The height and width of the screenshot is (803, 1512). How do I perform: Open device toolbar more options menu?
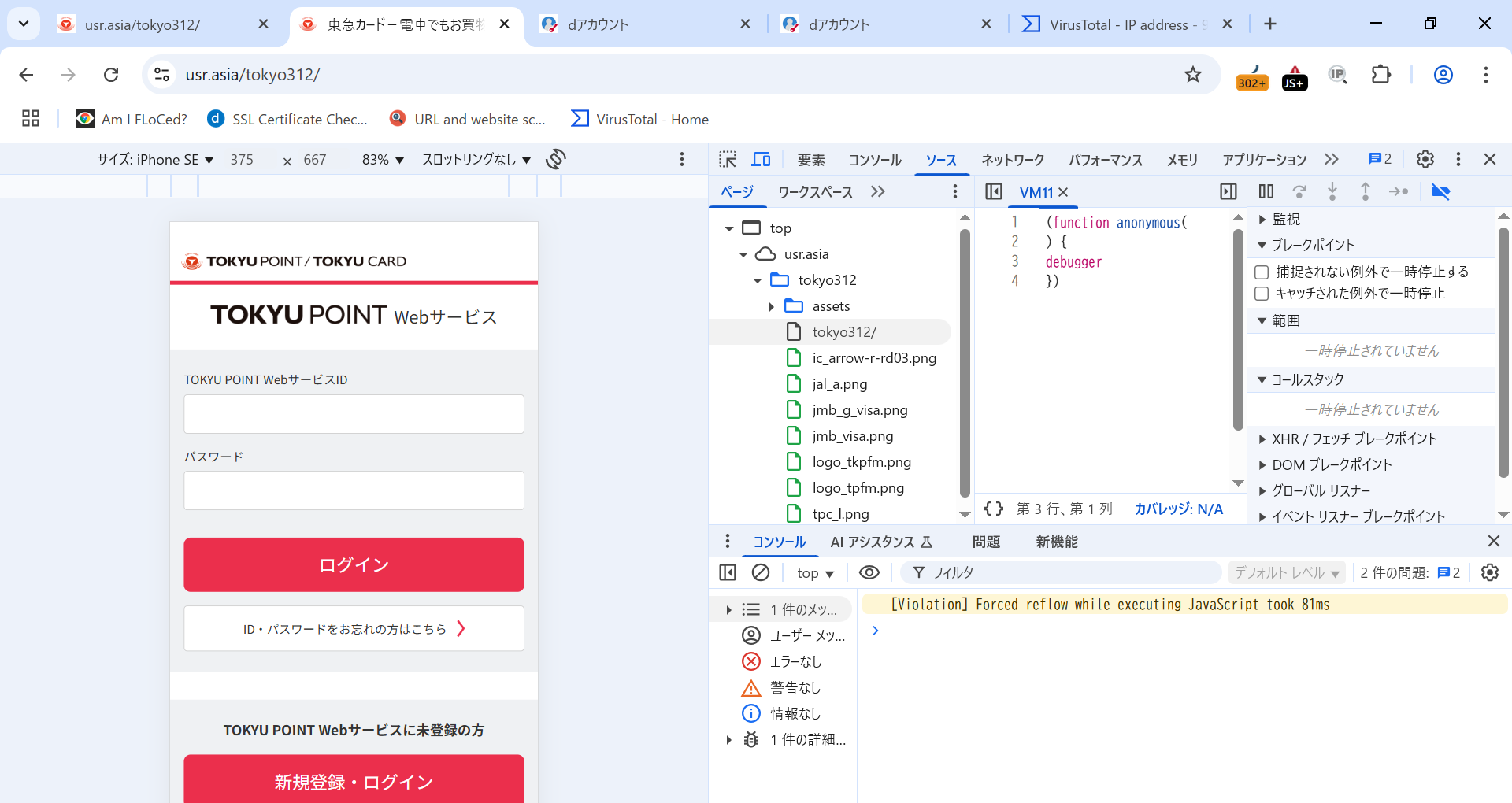pyautogui.click(x=682, y=159)
